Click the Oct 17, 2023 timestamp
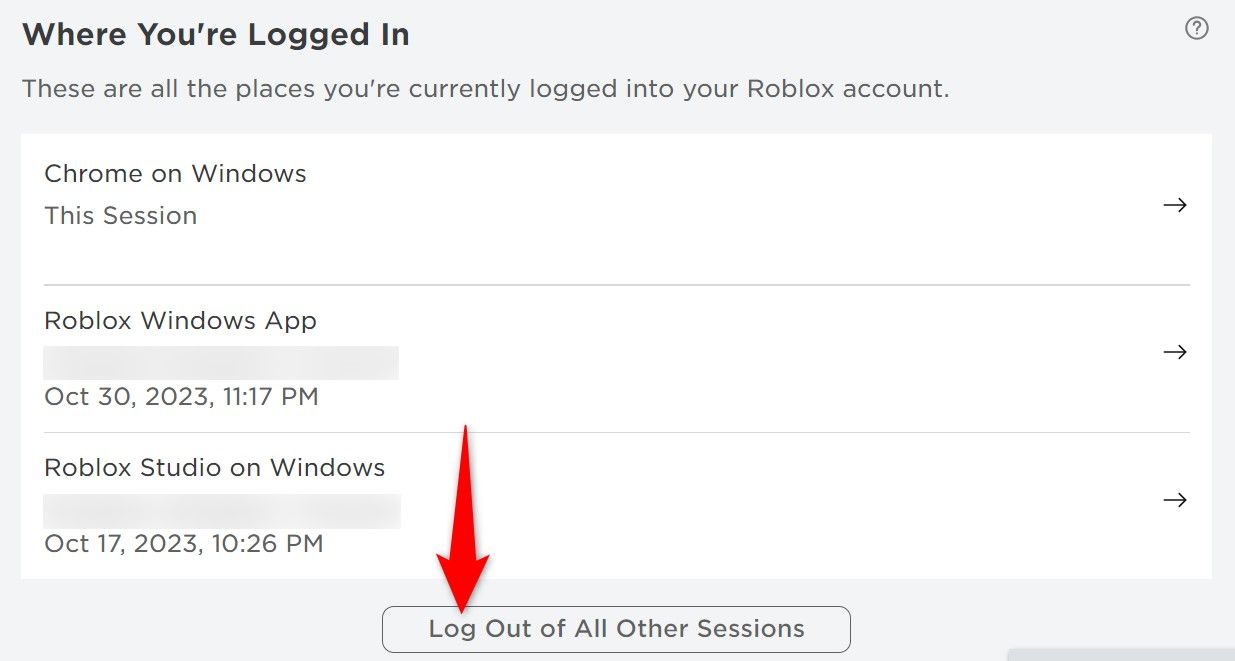The image size is (1235, 661). click(x=183, y=544)
